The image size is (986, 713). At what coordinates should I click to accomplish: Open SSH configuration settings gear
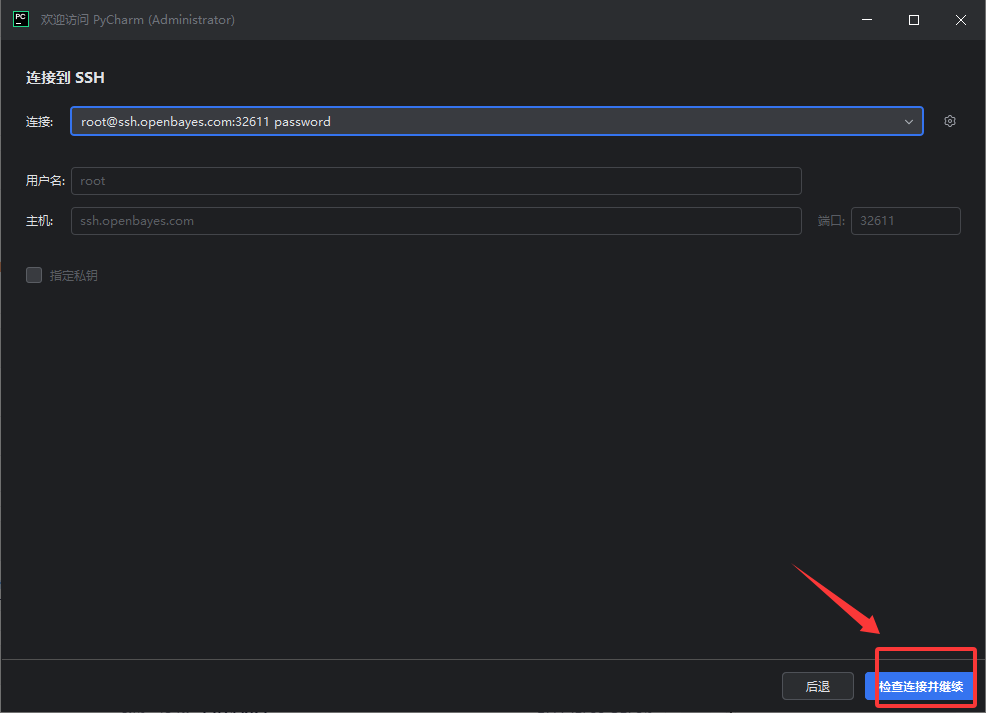[950, 121]
